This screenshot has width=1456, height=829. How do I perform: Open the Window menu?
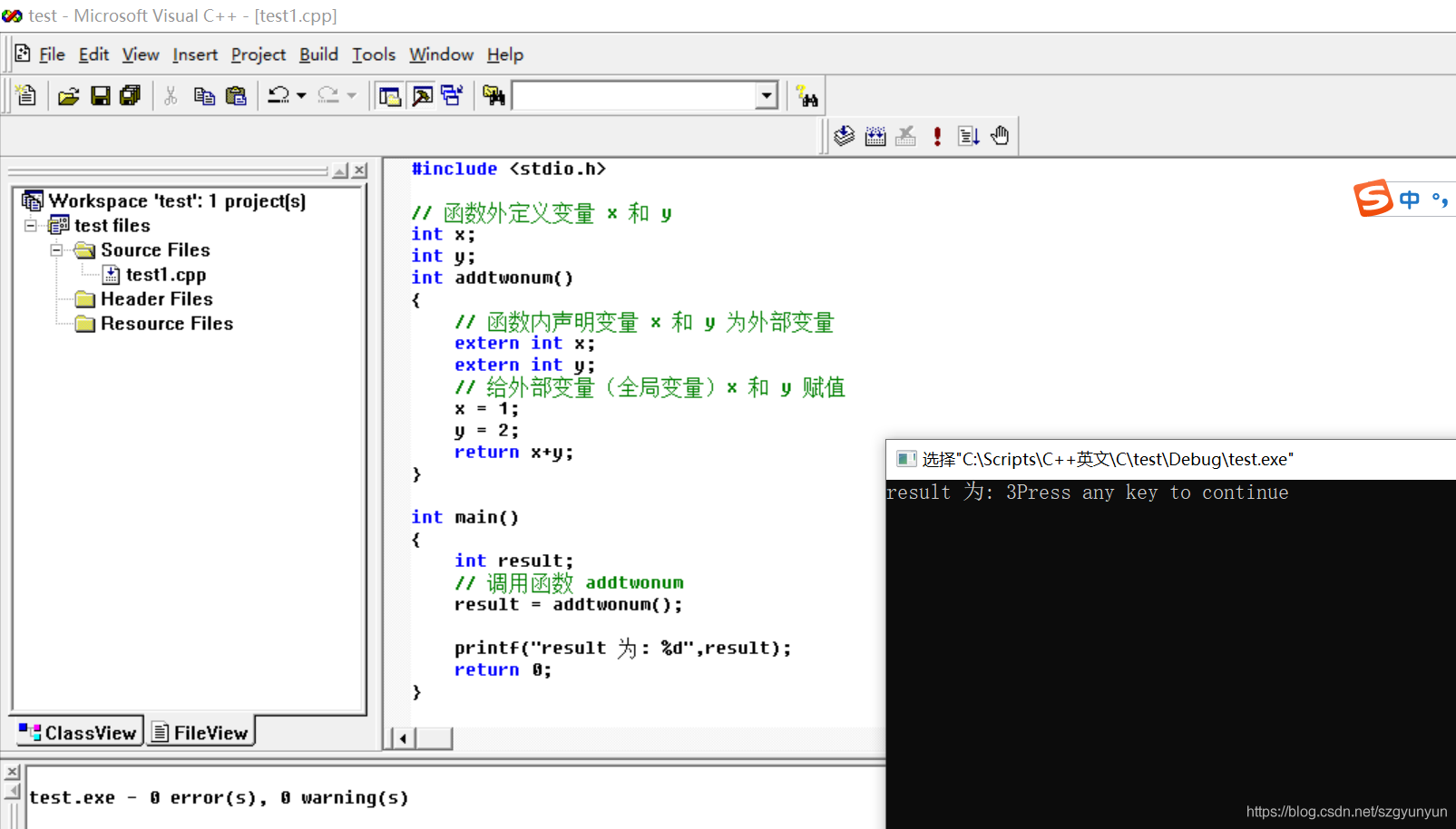441,54
